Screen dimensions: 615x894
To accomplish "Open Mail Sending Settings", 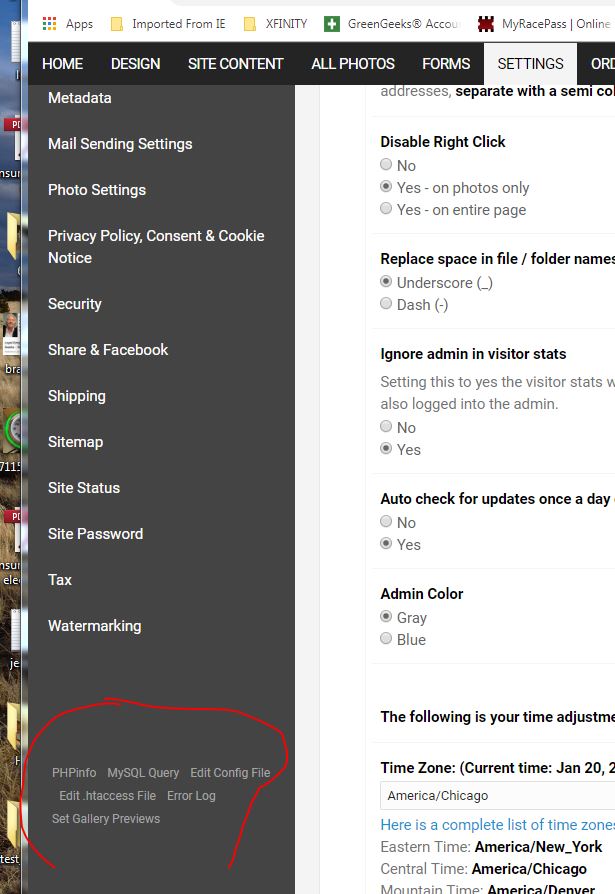I will [x=120, y=144].
